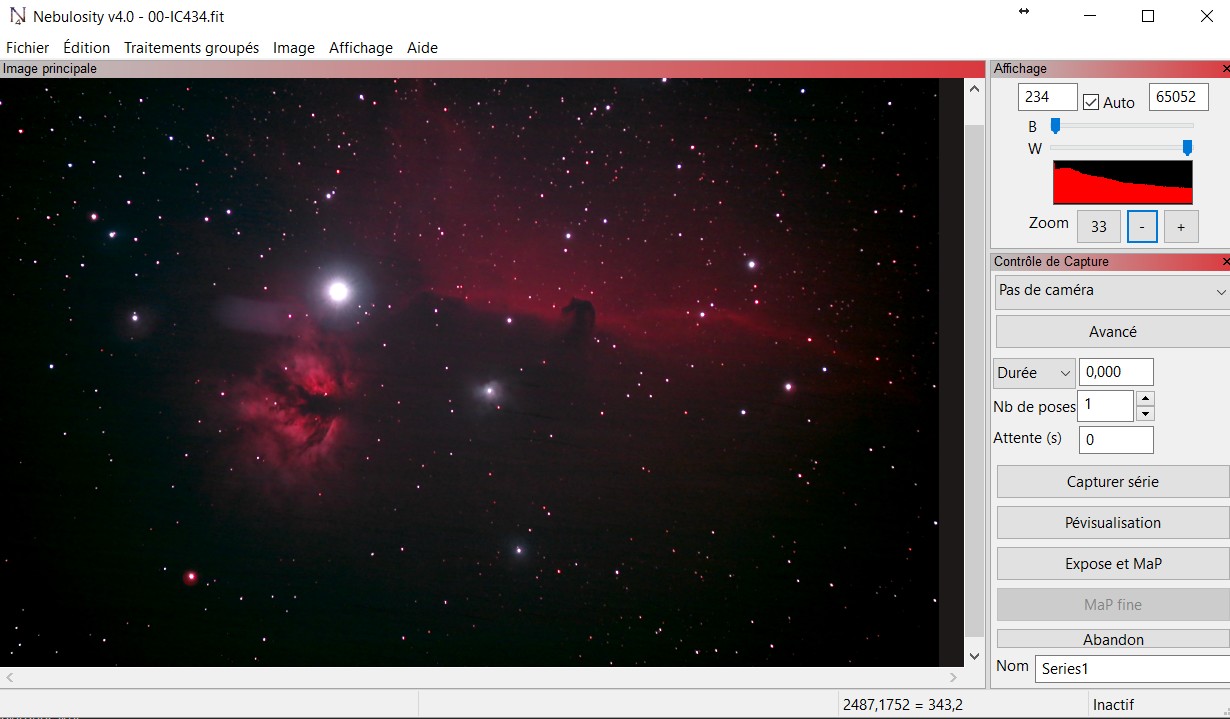The image size is (1230, 719).
Task: Click the image horizontal scrollbar right arrow
Action: coord(953,677)
